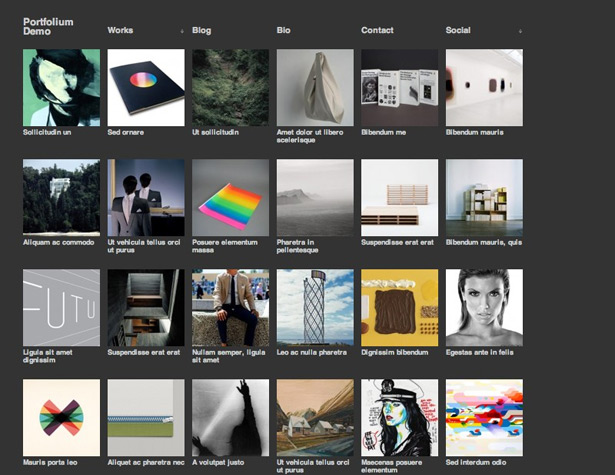Open the Mauris porta leo colorful X thumbnail
Image resolution: width=615 pixels, height=475 pixels.
[x=61, y=417]
